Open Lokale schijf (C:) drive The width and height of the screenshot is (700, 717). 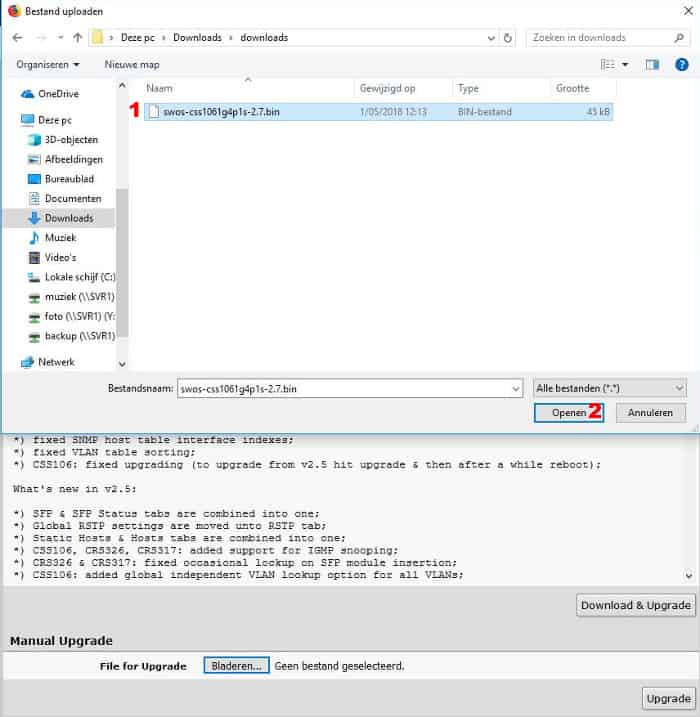71,277
